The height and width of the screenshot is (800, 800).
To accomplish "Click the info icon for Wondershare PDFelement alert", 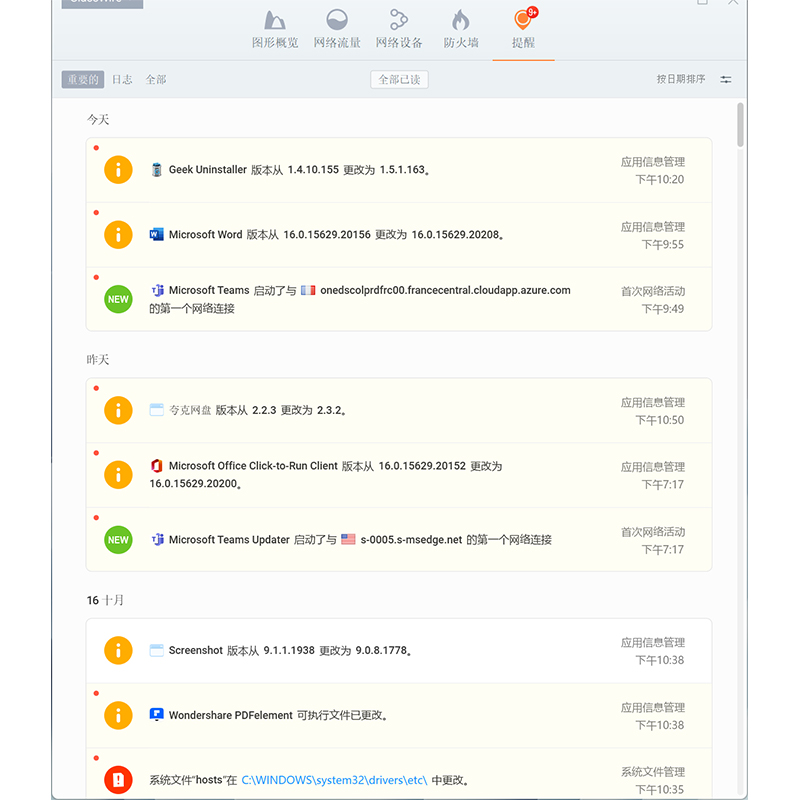I will pyautogui.click(x=118, y=715).
